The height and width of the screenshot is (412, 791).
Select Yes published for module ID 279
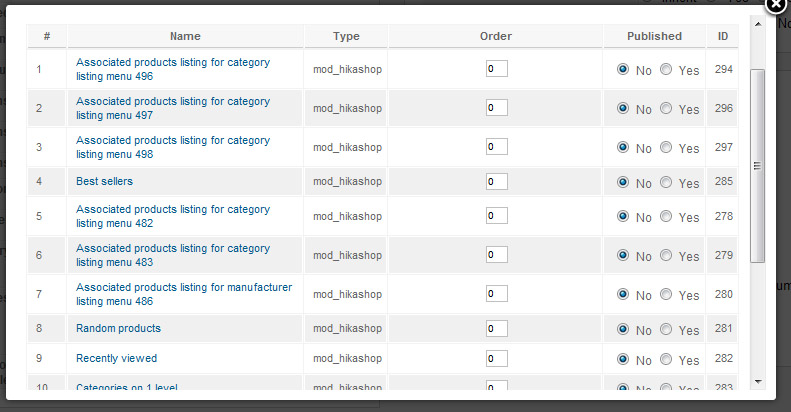click(x=666, y=255)
